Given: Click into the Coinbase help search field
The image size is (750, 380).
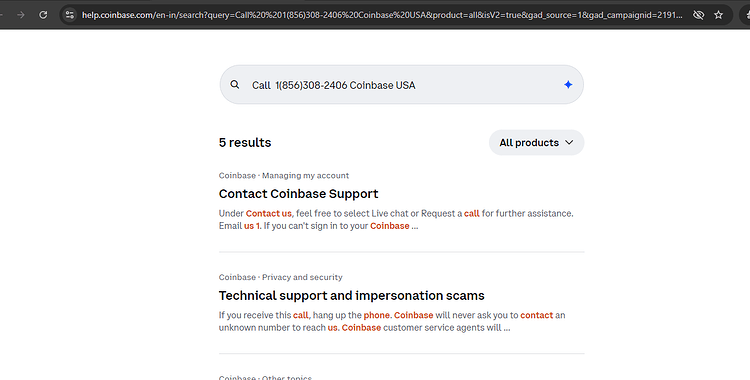Looking at the screenshot, I should coord(401,85).
